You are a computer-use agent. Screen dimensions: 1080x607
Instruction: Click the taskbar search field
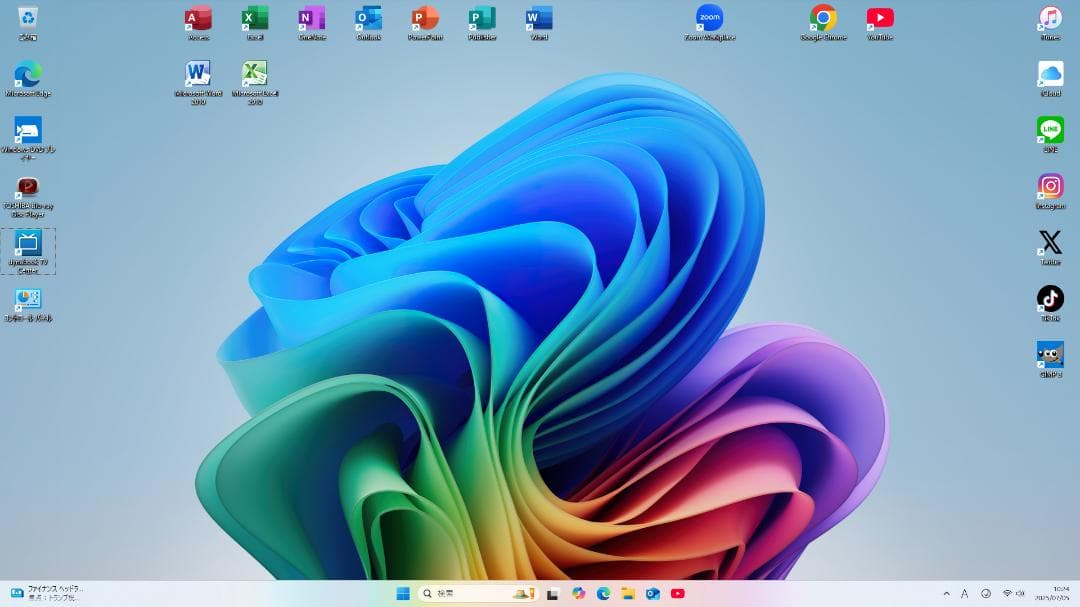(470, 593)
